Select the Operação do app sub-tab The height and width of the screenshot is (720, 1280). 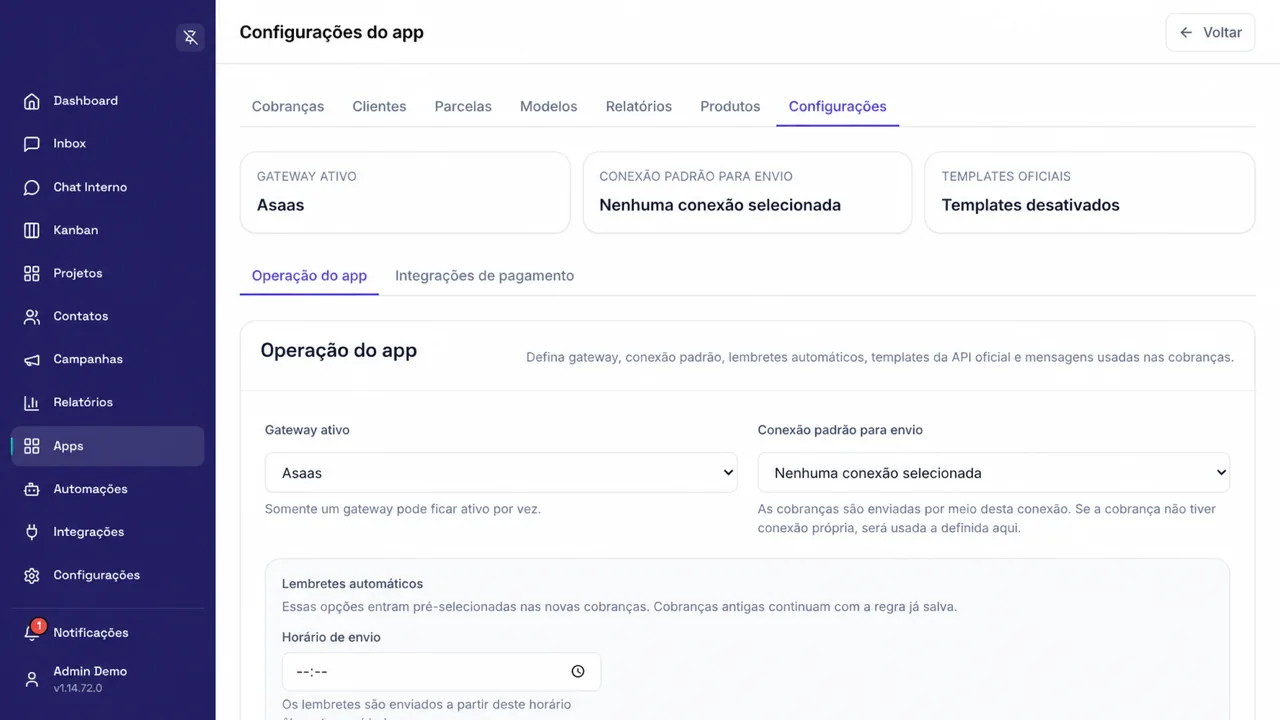click(309, 276)
